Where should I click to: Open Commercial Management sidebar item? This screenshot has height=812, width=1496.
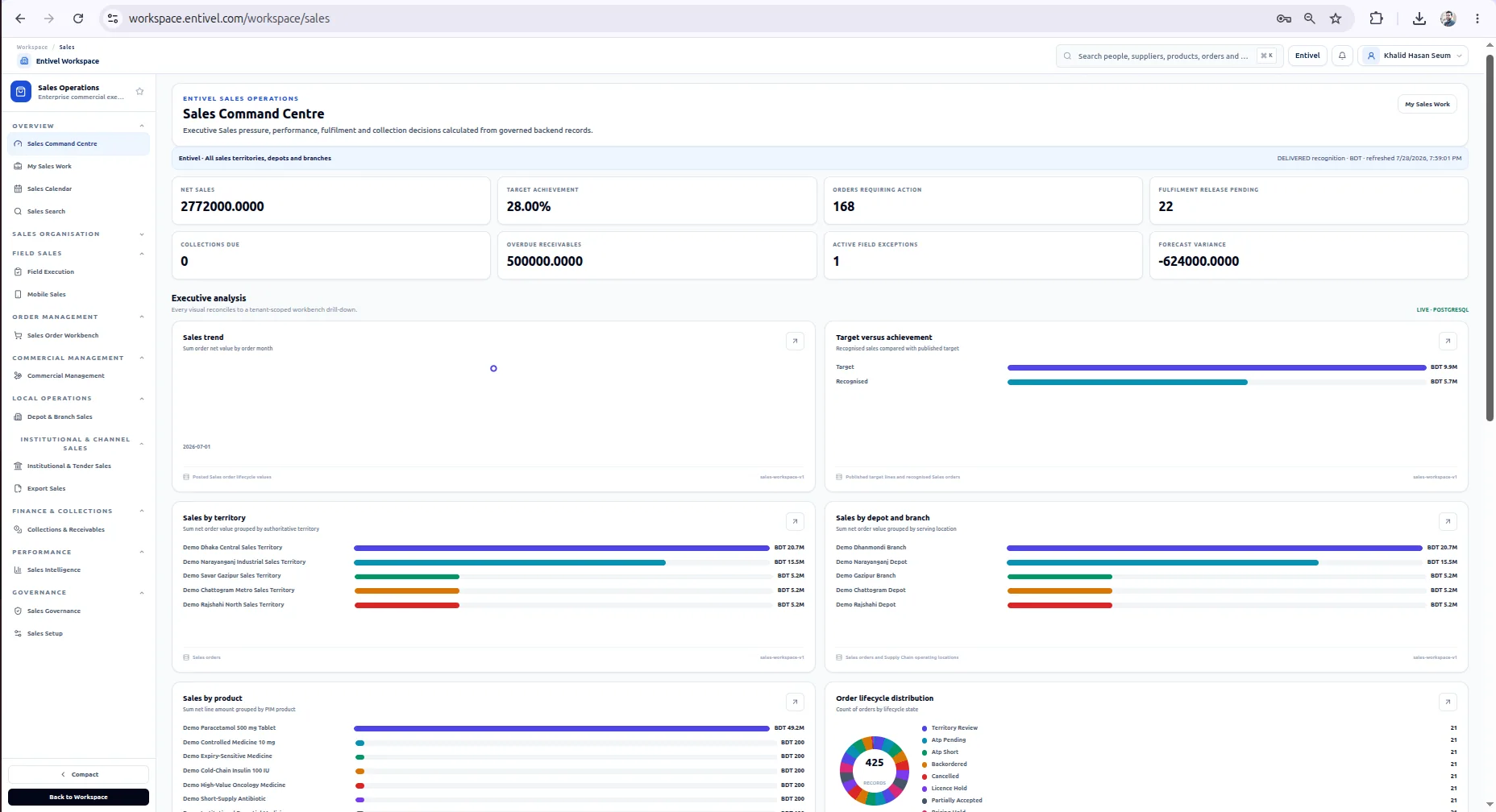tap(78, 375)
